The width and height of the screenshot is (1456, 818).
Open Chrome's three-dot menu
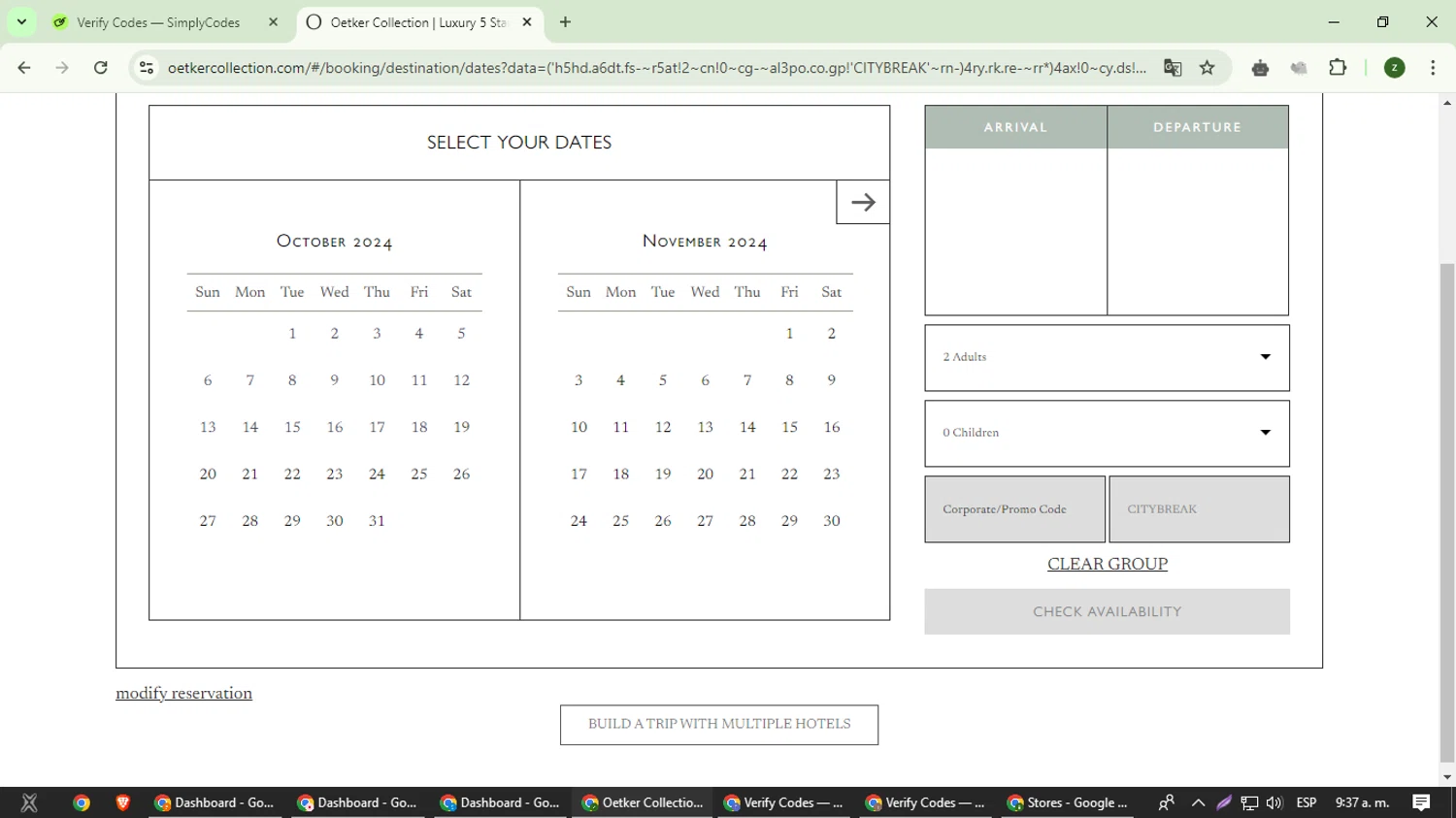coord(1433,68)
